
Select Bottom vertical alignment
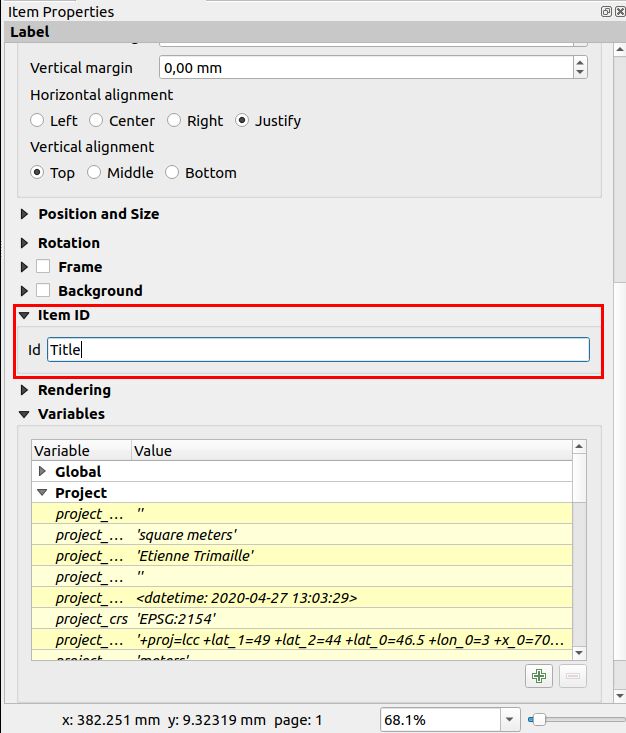click(x=172, y=172)
